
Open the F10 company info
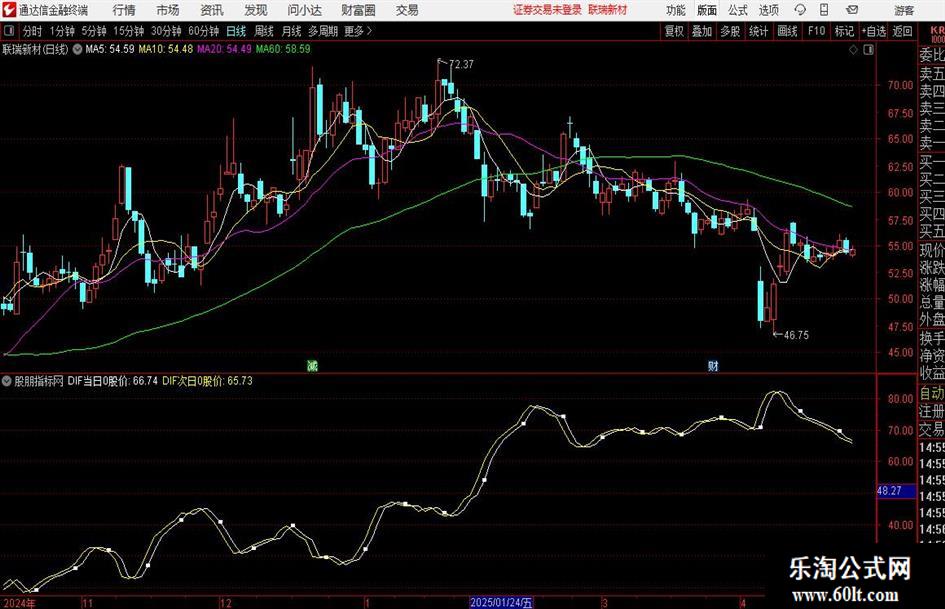click(x=816, y=31)
